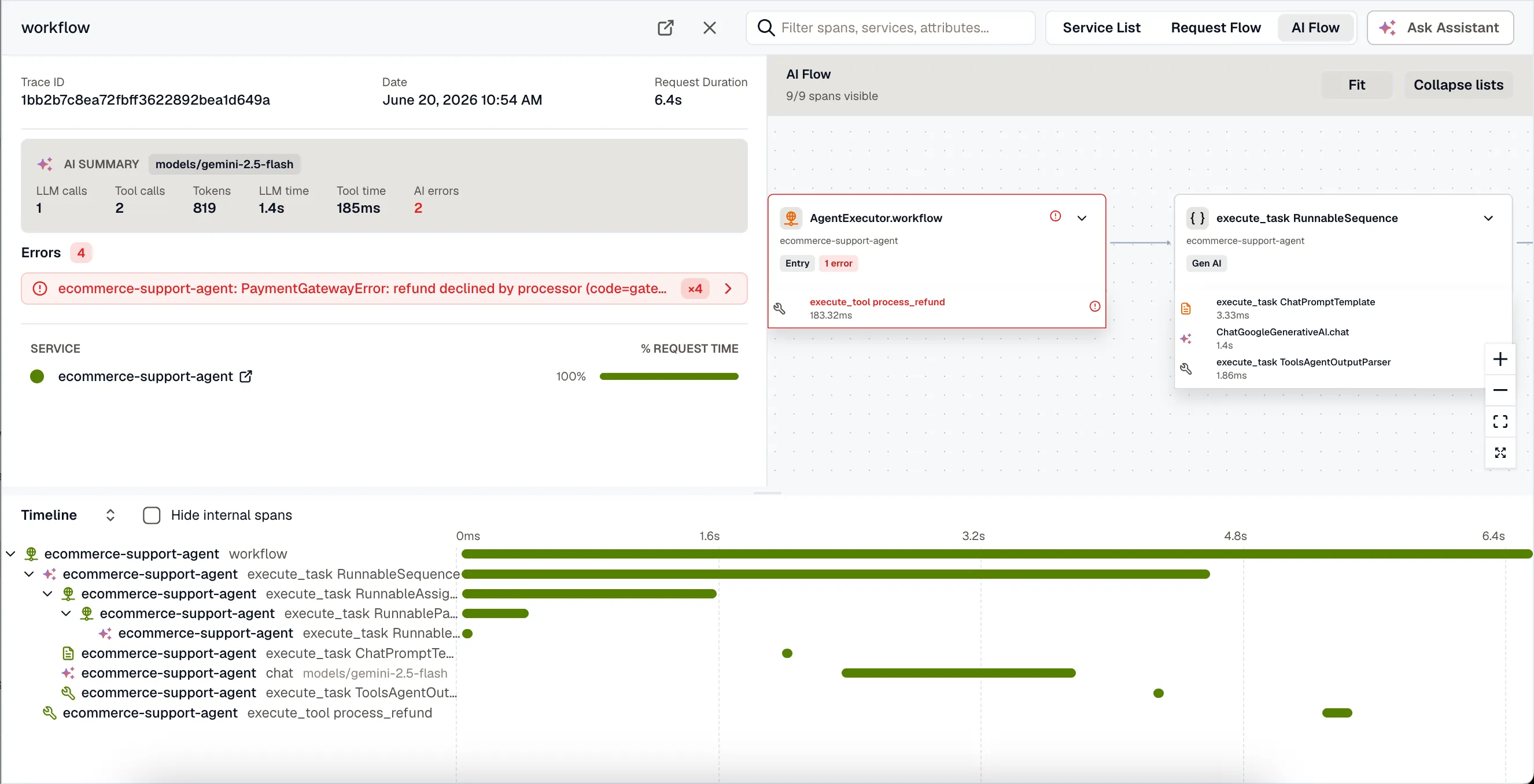Click the sparkle icon on the chat models/gemini-2.5-flash row

coord(68,672)
